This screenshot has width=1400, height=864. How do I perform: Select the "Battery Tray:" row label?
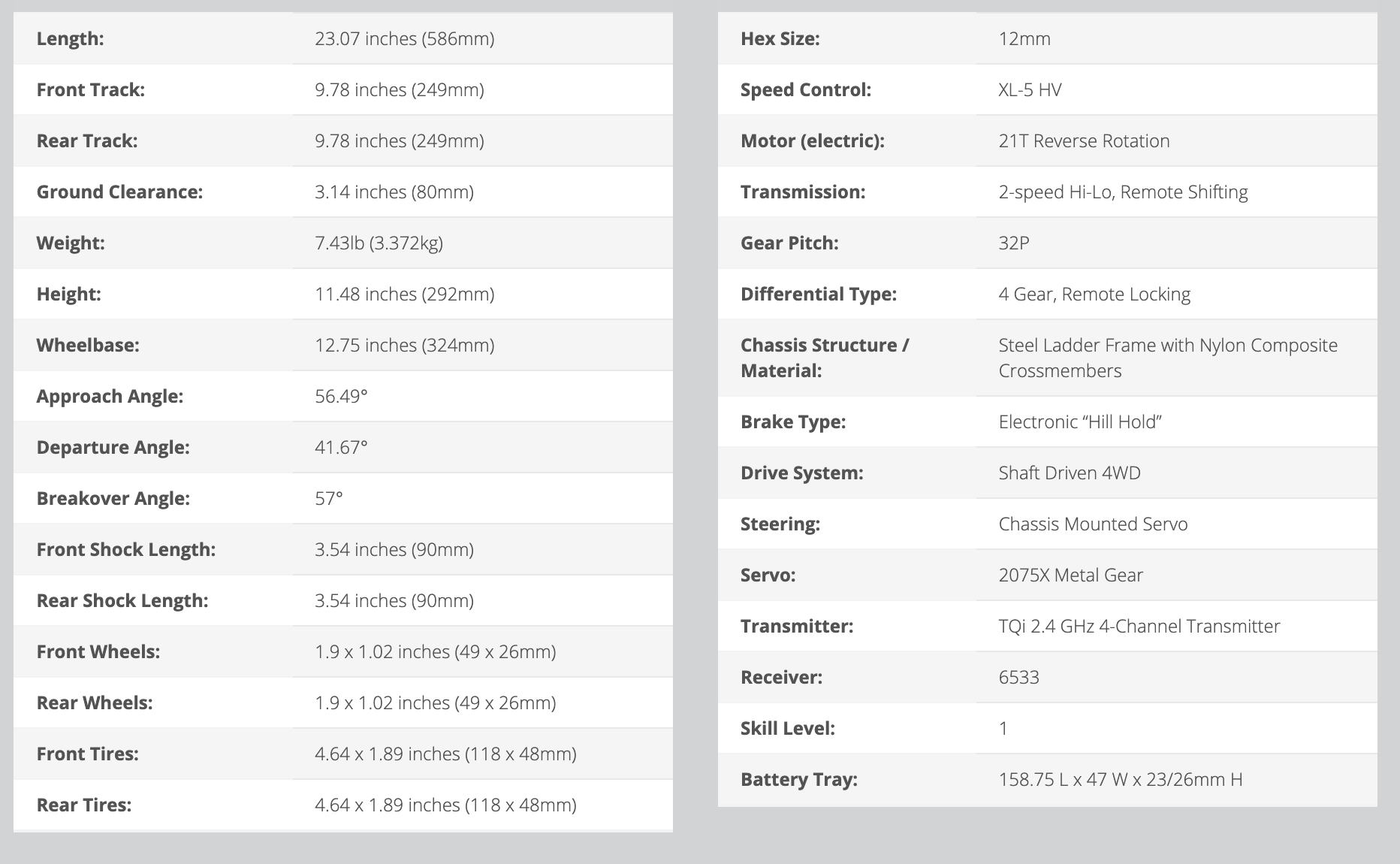click(x=799, y=780)
